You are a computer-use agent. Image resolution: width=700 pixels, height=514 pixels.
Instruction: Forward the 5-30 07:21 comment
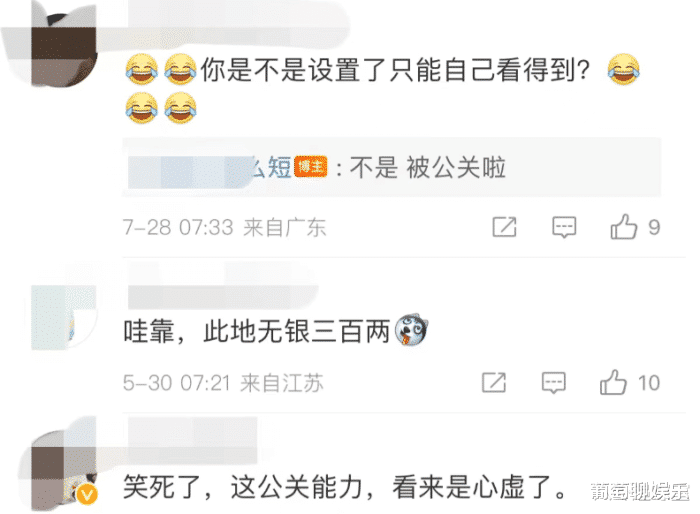point(494,383)
